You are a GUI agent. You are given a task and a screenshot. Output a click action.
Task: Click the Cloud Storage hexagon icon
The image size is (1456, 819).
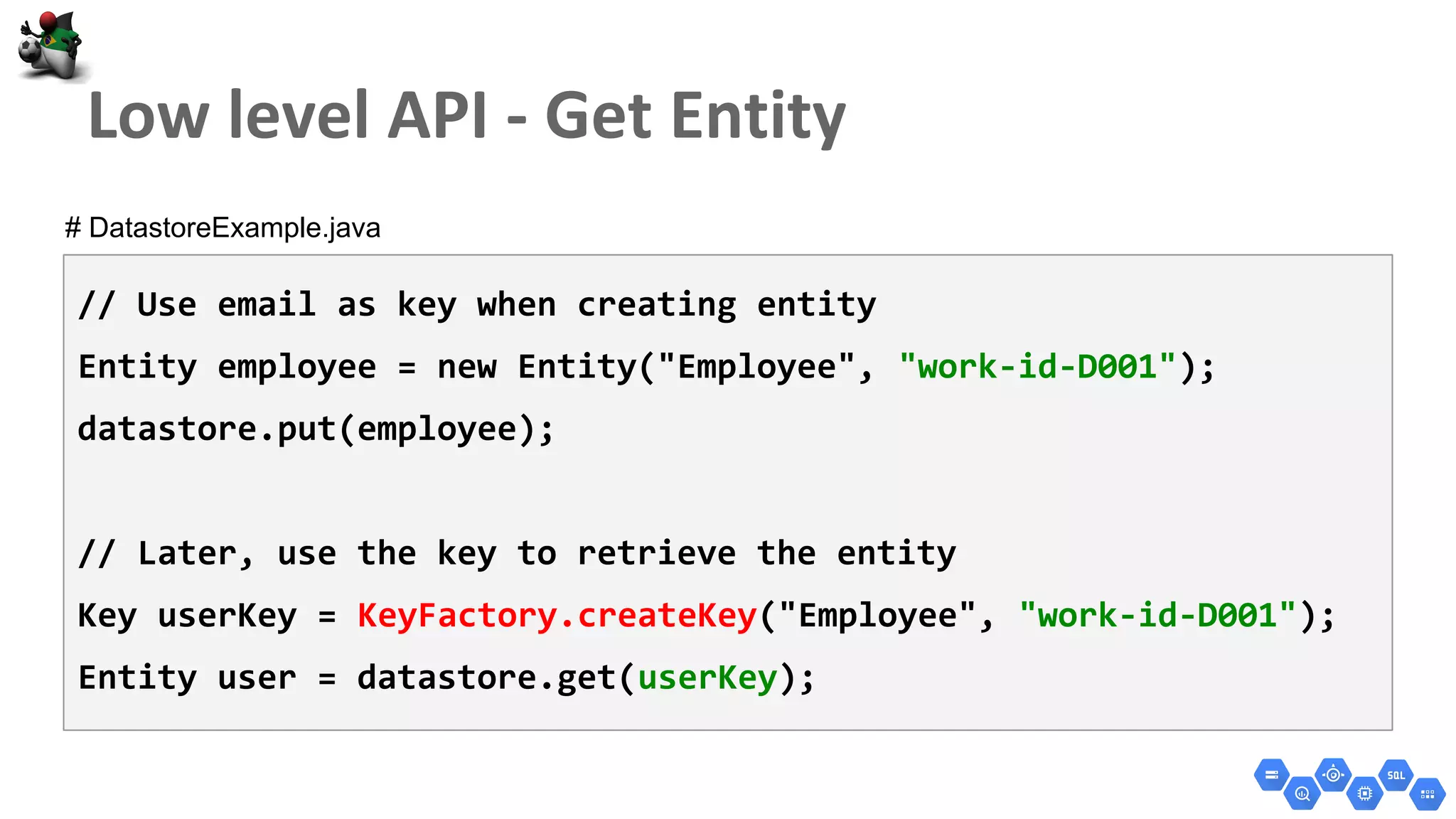1272,775
